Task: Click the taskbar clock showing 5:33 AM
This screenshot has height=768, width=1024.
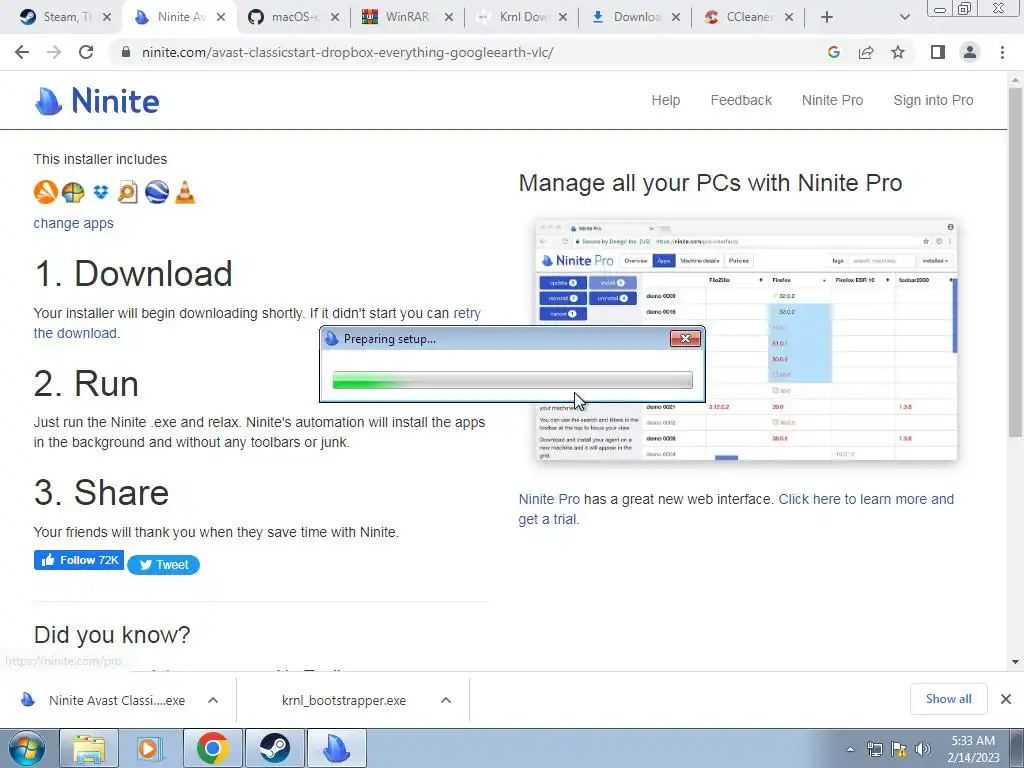Action: point(973,749)
